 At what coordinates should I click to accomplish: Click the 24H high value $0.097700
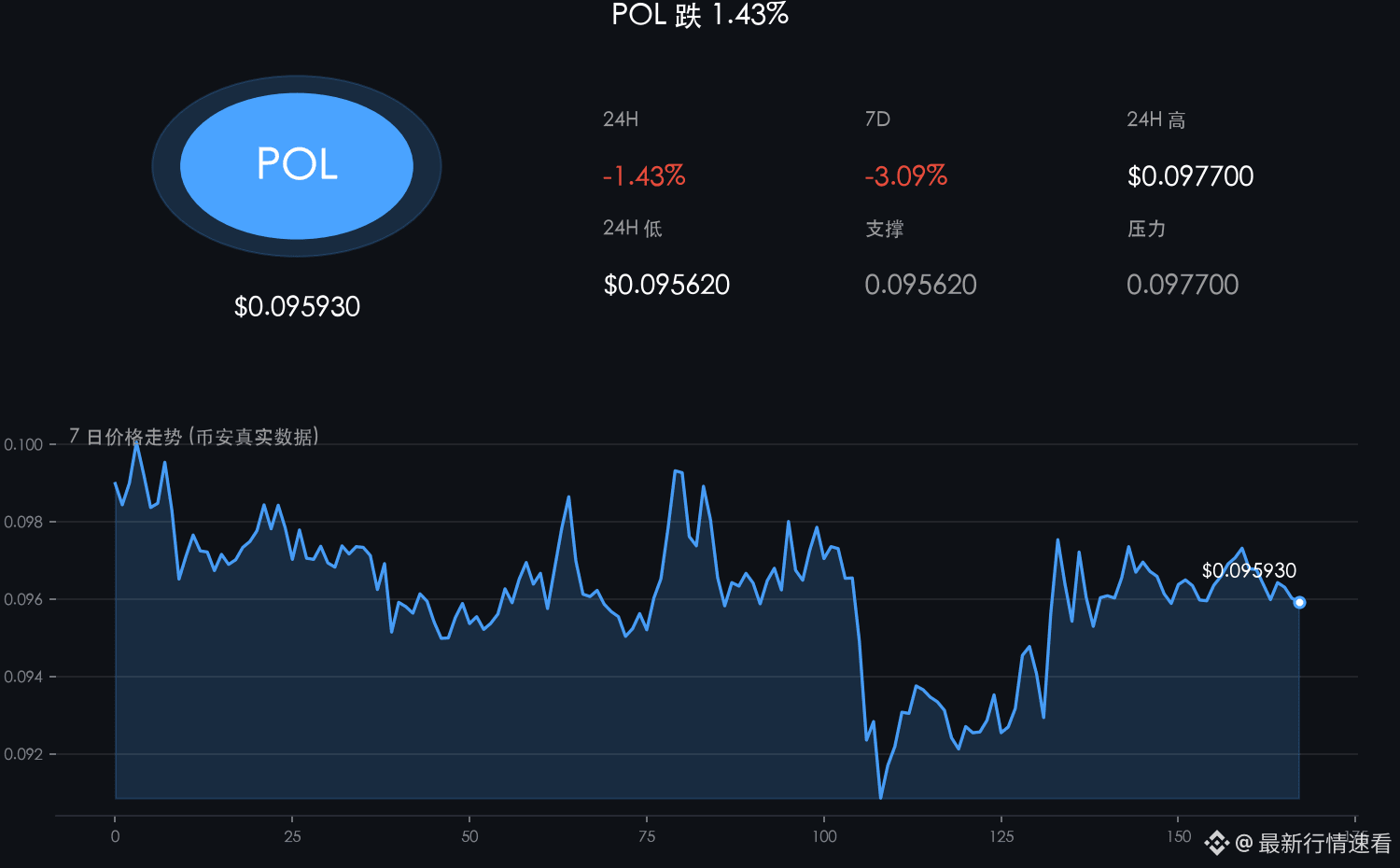pyautogui.click(x=1190, y=176)
